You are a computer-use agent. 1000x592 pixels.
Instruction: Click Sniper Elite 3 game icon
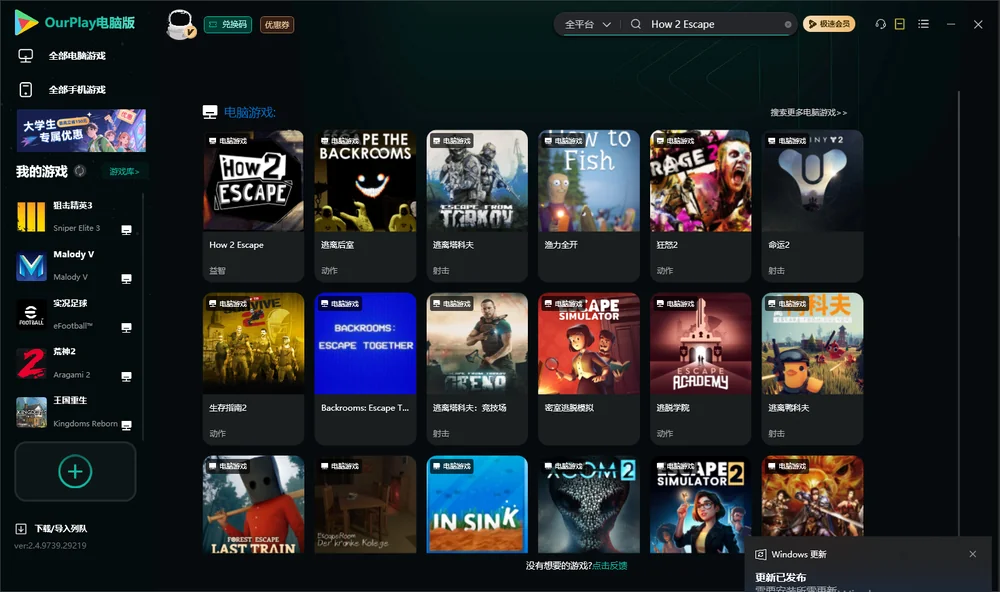tap(31, 217)
